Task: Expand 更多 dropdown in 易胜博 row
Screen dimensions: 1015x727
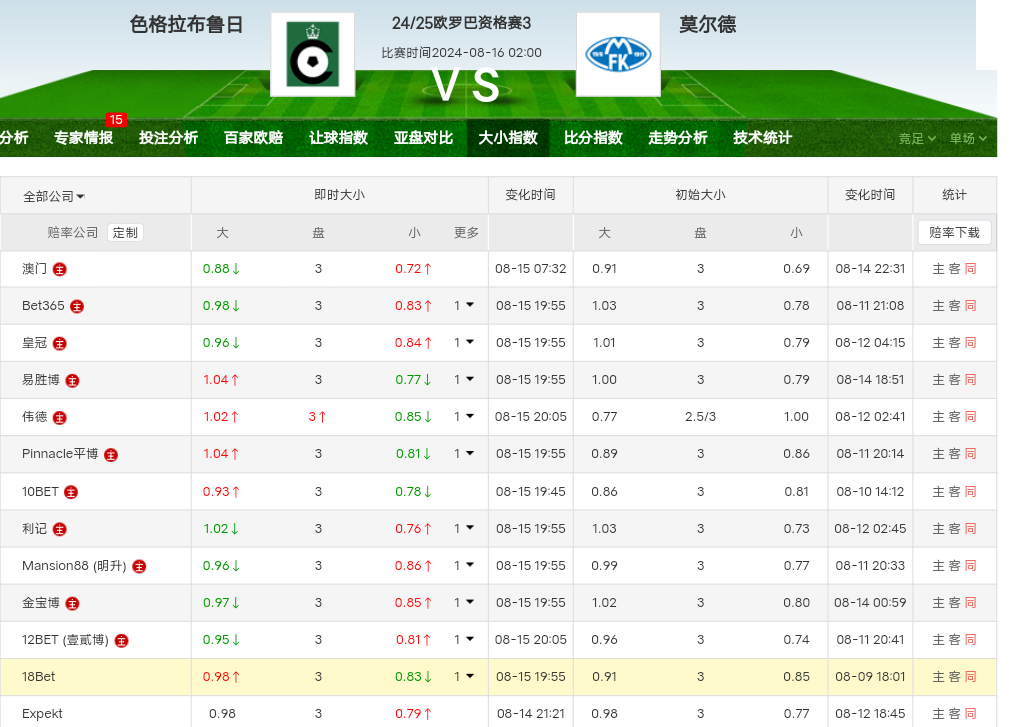Action: [x=464, y=379]
